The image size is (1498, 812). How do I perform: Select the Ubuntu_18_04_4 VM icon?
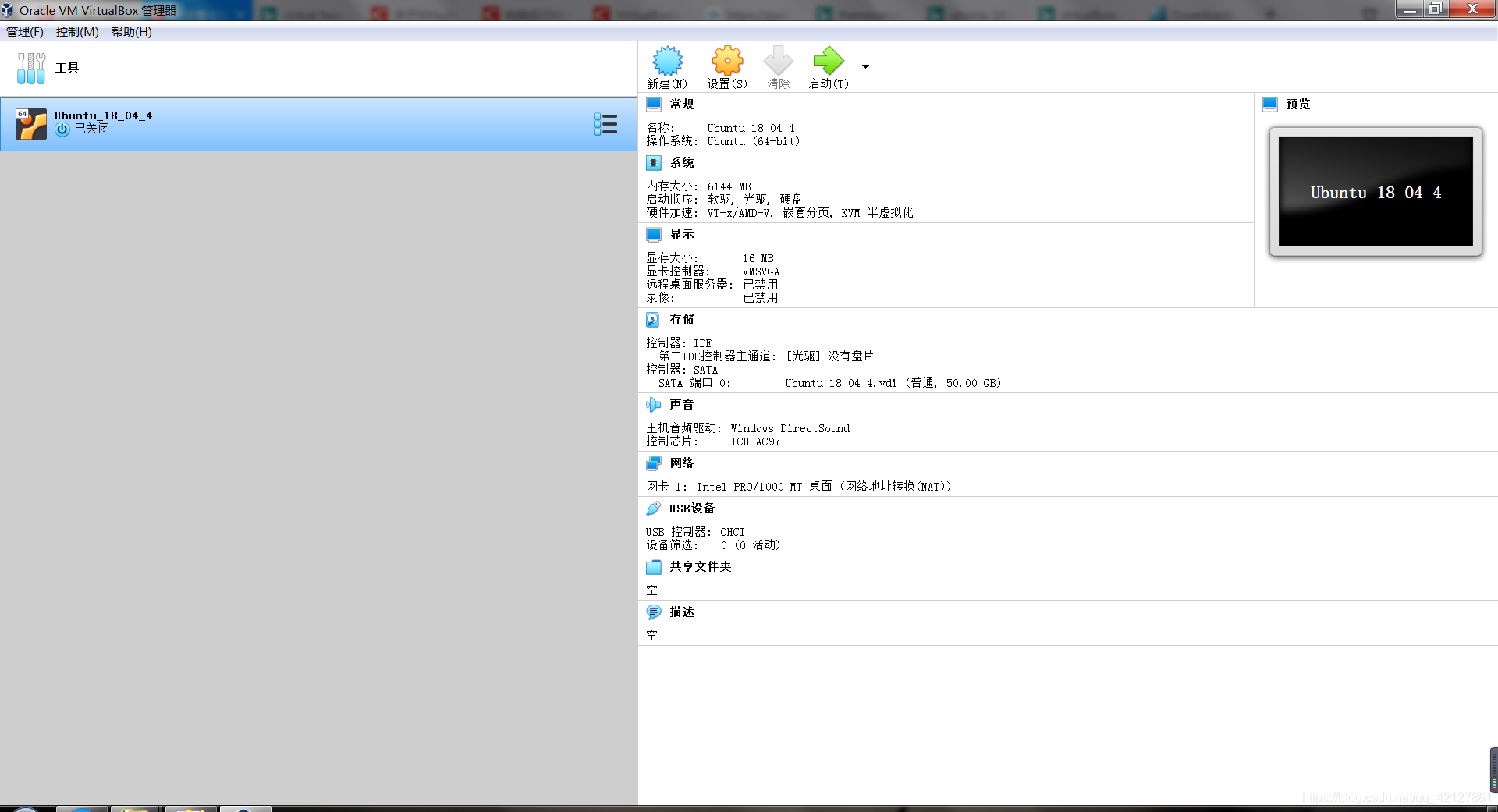point(31,124)
